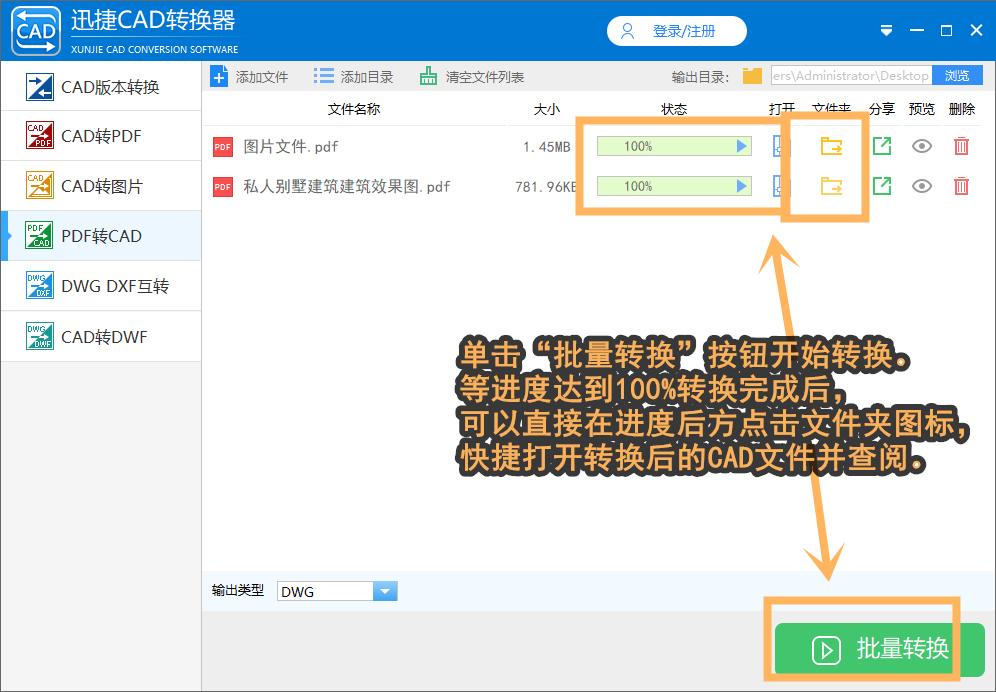Click the dropdown arrow in the title bar
The width and height of the screenshot is (996, 692).
point(886,30)
